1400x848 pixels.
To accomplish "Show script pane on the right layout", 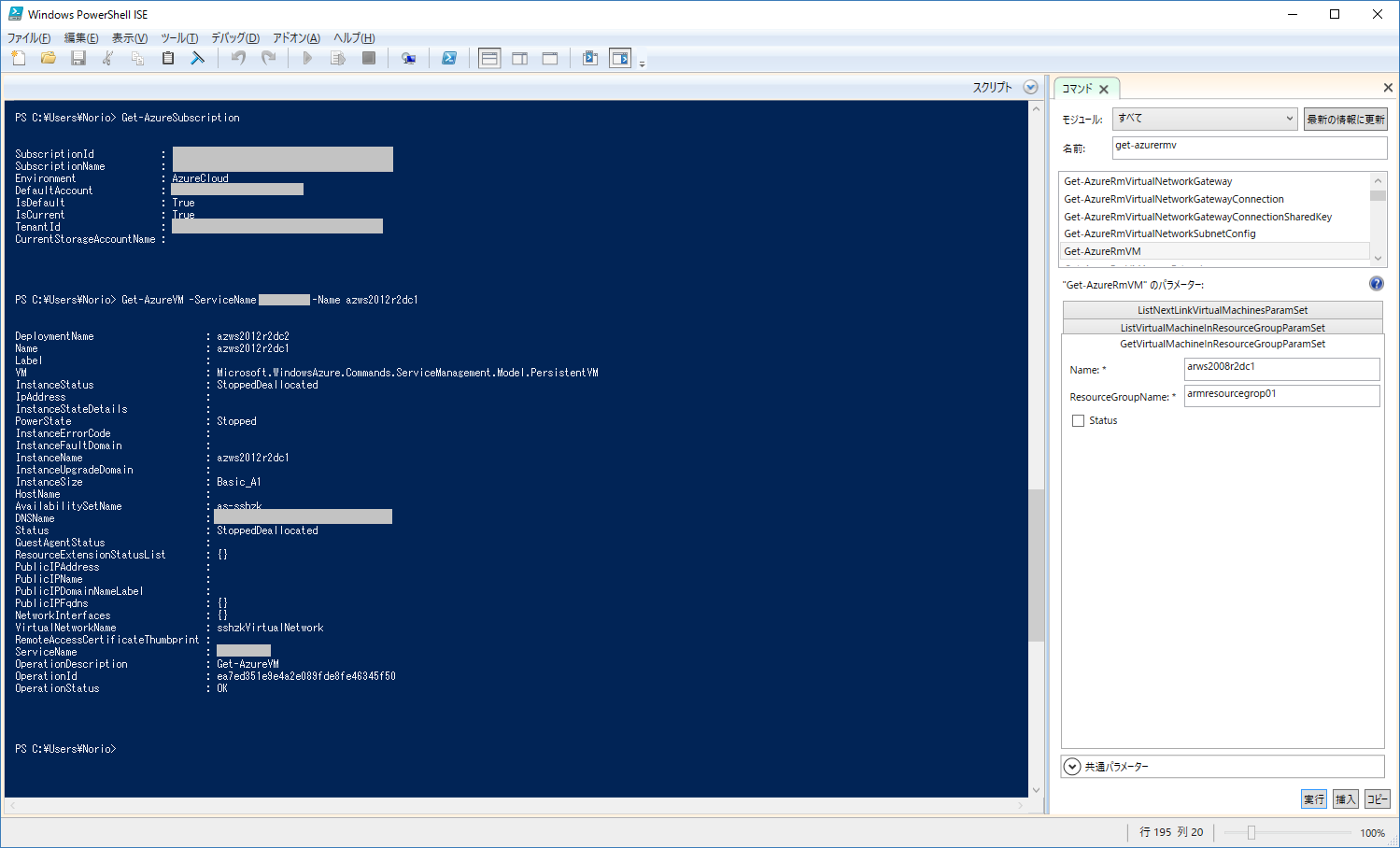I will 520,58.
